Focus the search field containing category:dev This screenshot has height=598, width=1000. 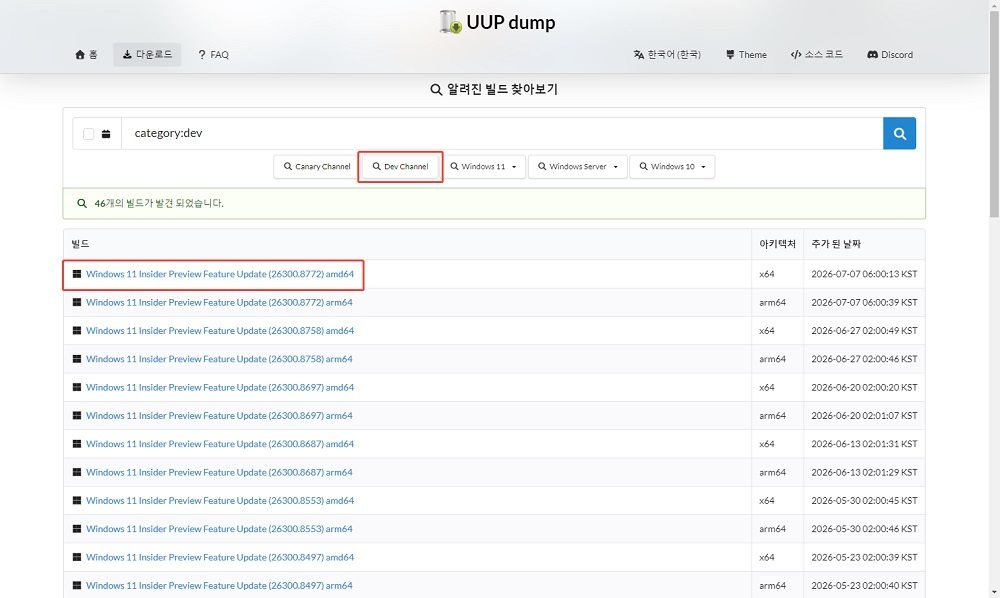click(502, 133)
